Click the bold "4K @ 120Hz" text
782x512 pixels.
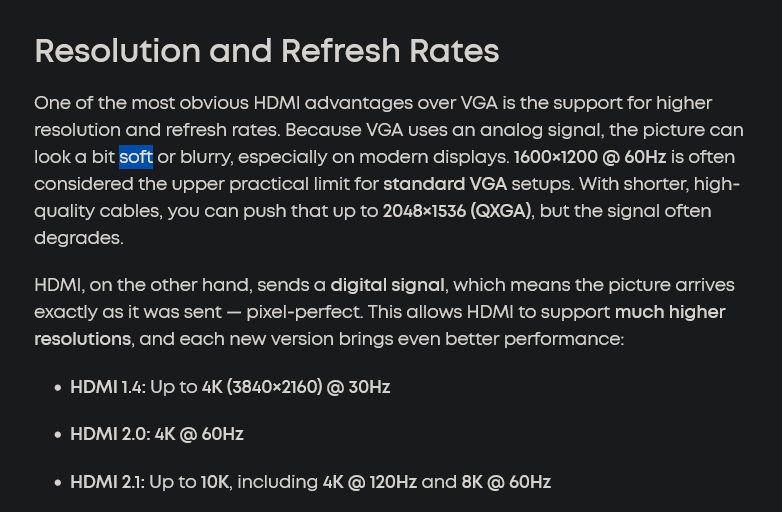tap(369, 482)
